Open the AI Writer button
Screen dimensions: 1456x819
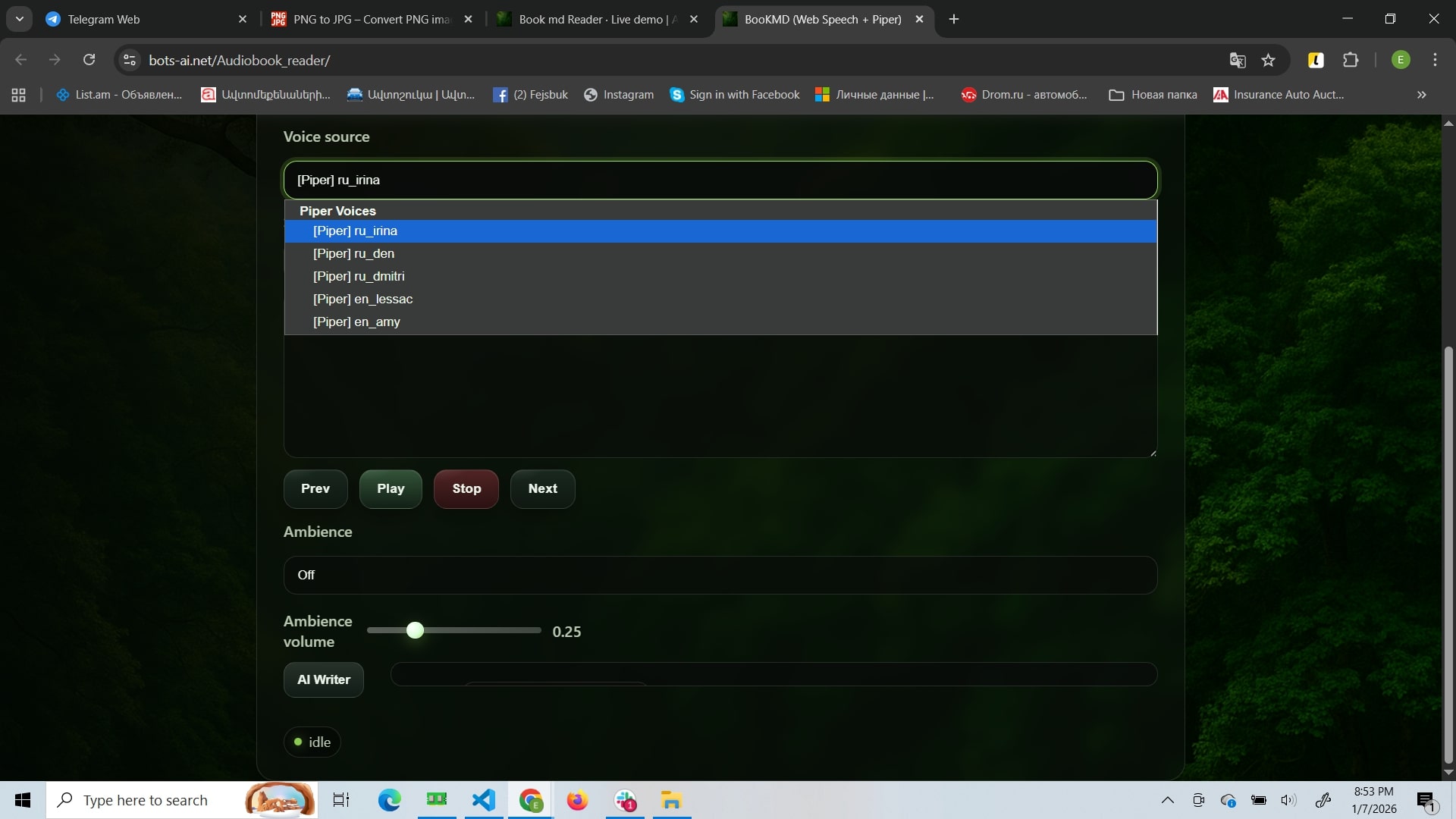(324, 679)
